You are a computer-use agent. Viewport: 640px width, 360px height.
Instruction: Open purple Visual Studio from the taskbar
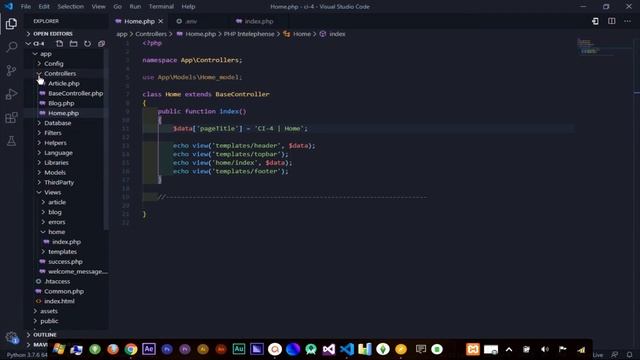329,349
